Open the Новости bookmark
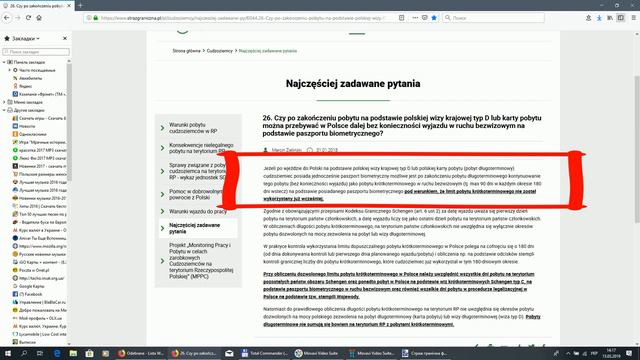The image size is (640, 360). click(24, 126)
